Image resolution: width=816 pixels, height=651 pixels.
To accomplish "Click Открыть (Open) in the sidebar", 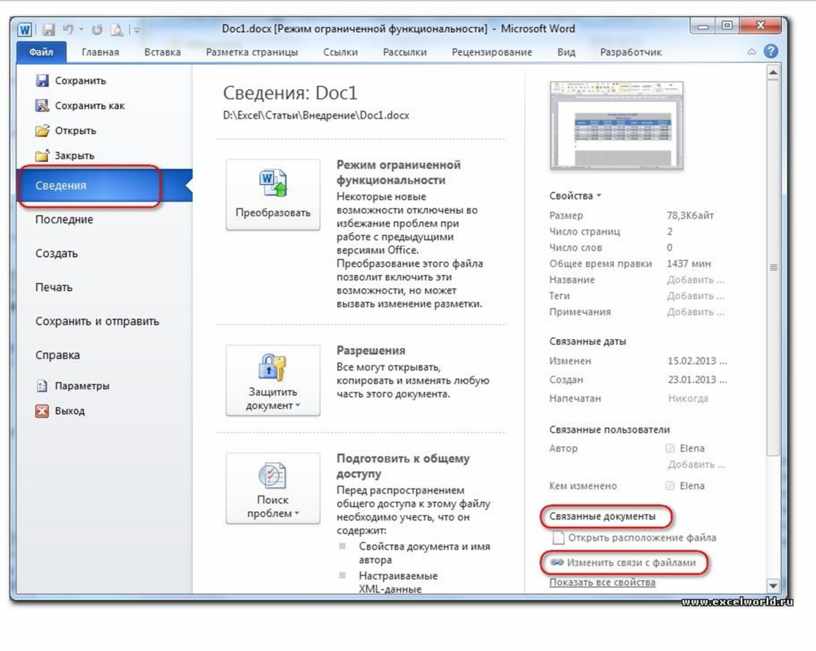I will 75,131.
